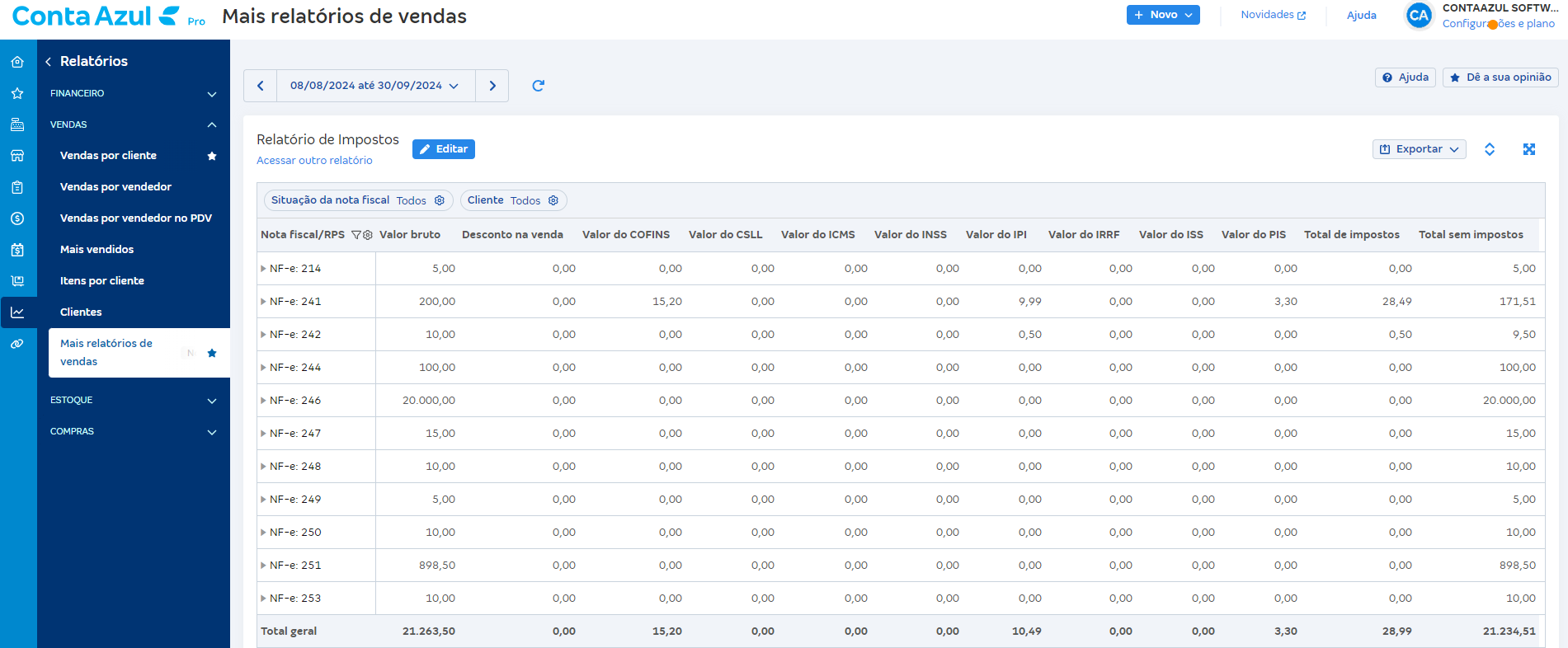Open the calendar dollar icon in sidebar
Image resolution: width=1568 pixels, height=648 pixels.
pyautogui.click(x=17, y=250)
